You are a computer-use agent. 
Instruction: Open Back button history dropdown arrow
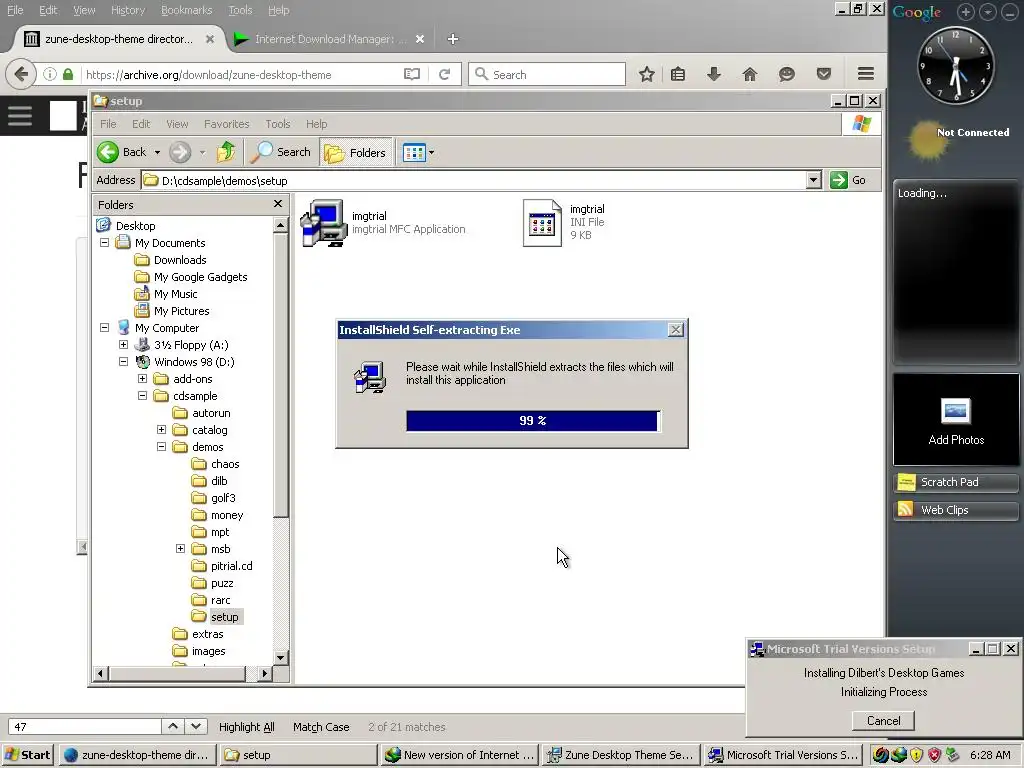(x=157, y=153)
